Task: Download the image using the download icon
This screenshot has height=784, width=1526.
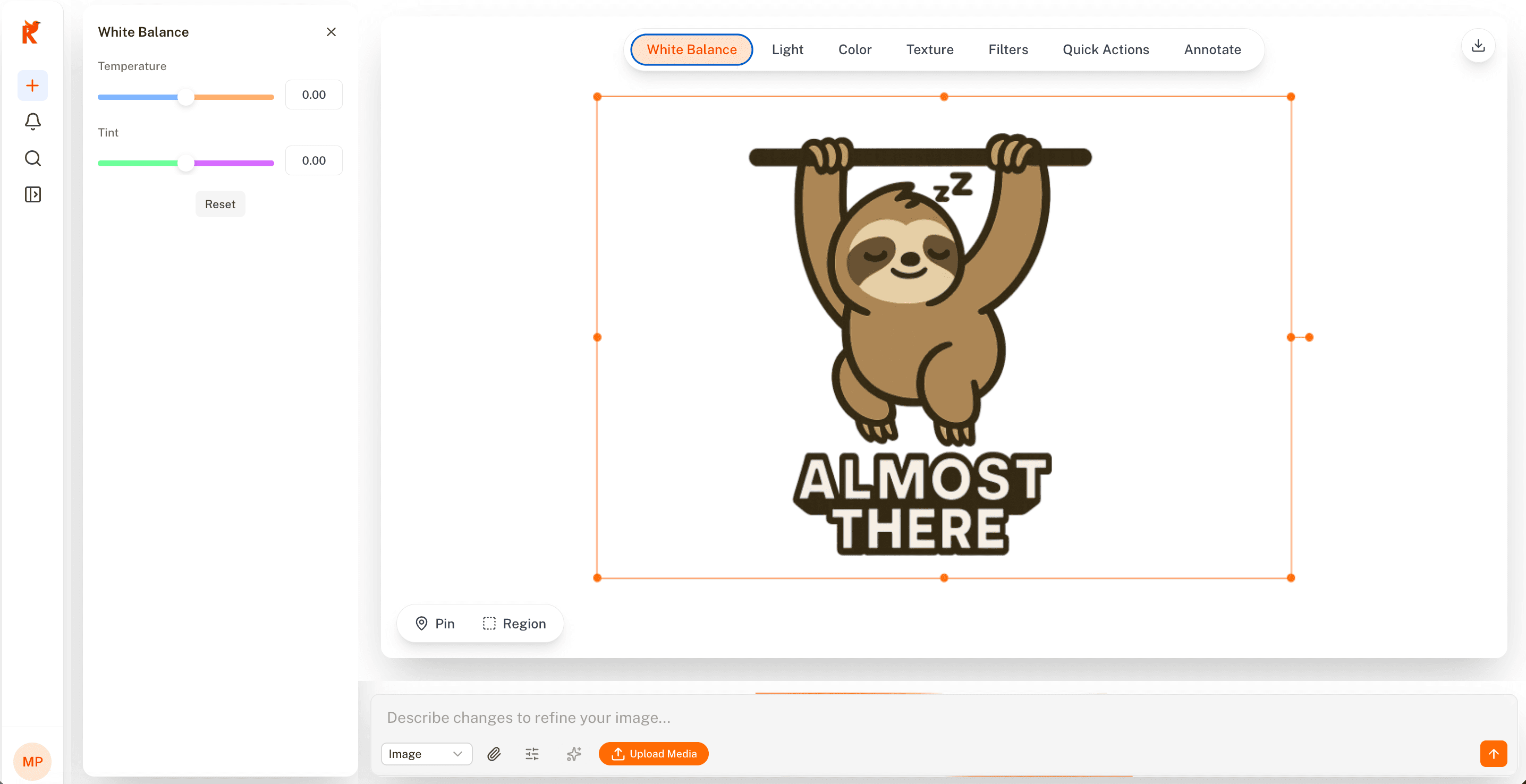Action: [x=1479, y=45]
